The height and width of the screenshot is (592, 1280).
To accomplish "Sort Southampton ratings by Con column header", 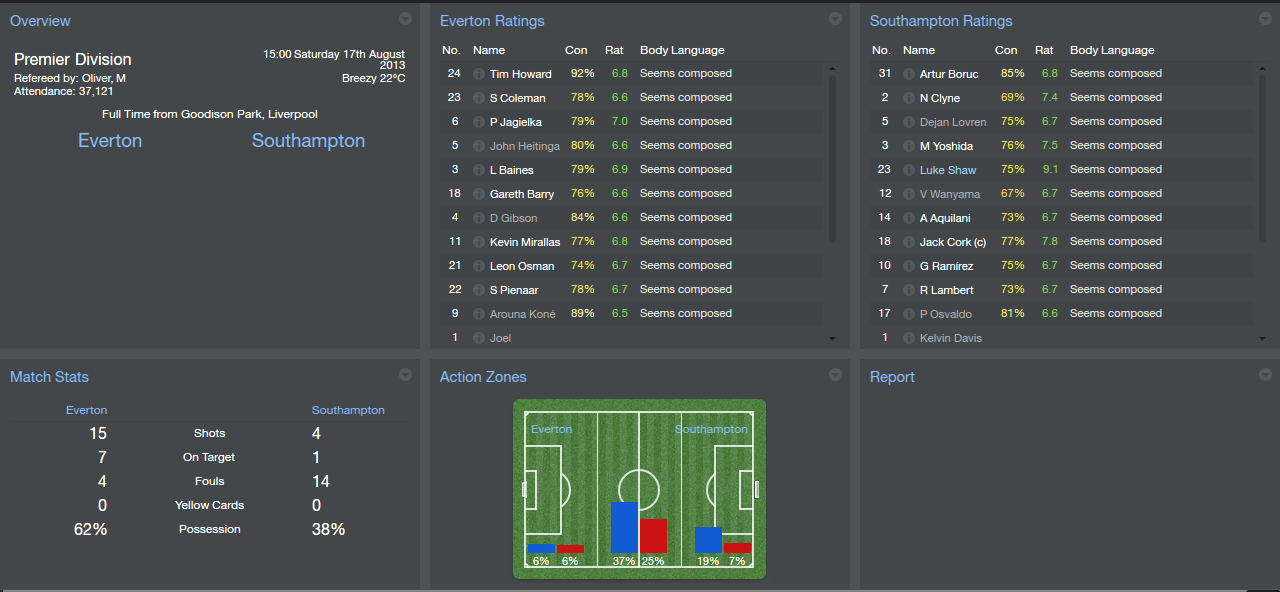I will point(1006,50).
